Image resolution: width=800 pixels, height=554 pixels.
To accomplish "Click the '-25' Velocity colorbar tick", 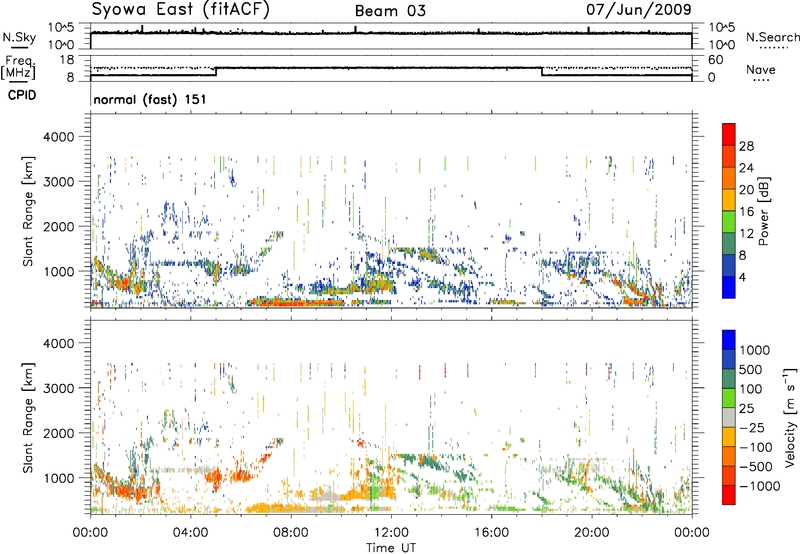I will tap(753, 428).
